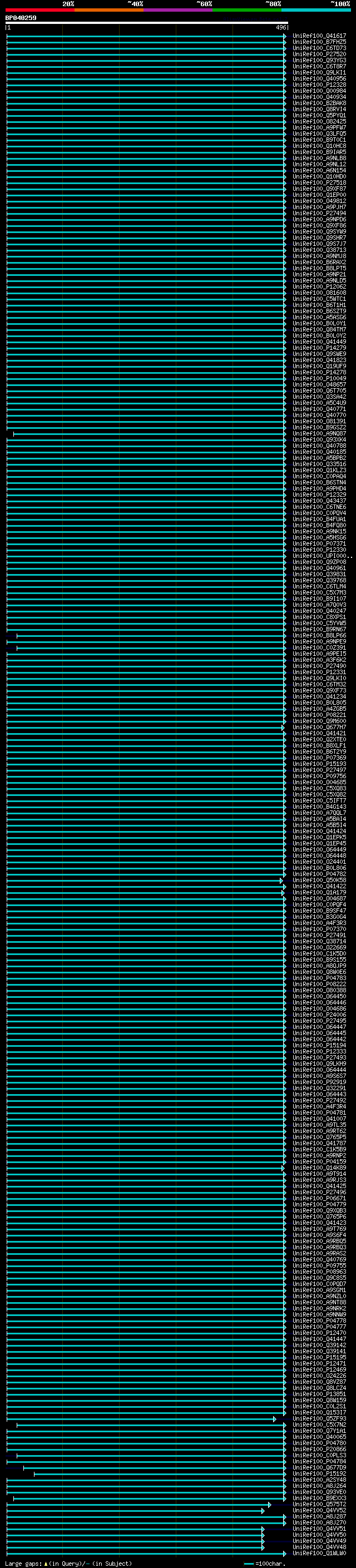356x1568 pixels.
Task: Click the orange ~40% legend segment
Action: (x=109, y=10)
